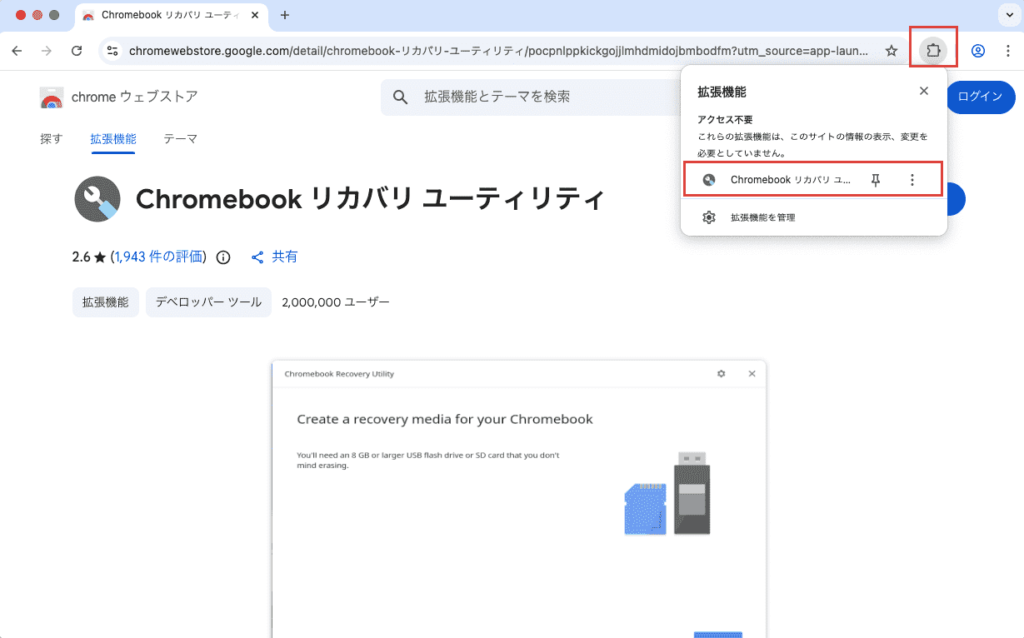Open the 探す tab
This screenshot has height=638, width=1024.
(x=51, y=139)
